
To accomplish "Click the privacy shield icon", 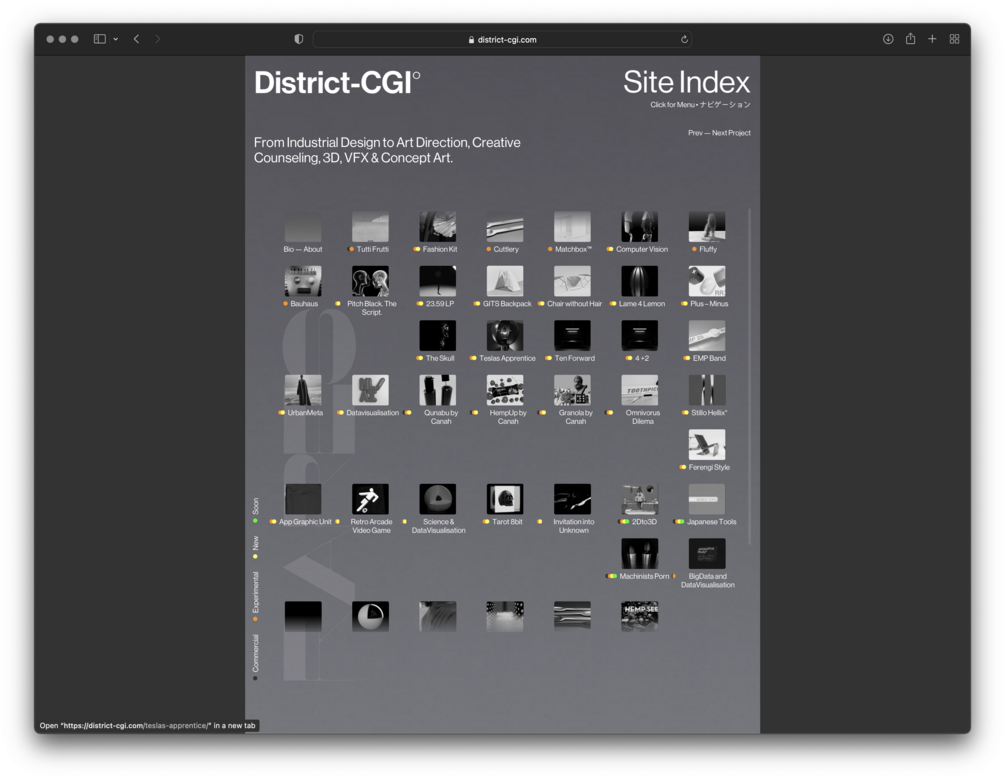I will point(299,39).
